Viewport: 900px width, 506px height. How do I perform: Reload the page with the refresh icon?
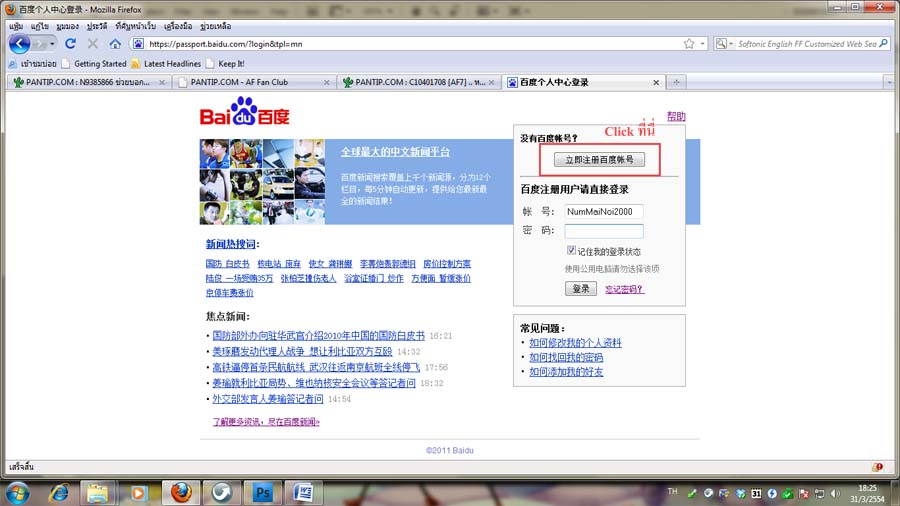(71, 44)
